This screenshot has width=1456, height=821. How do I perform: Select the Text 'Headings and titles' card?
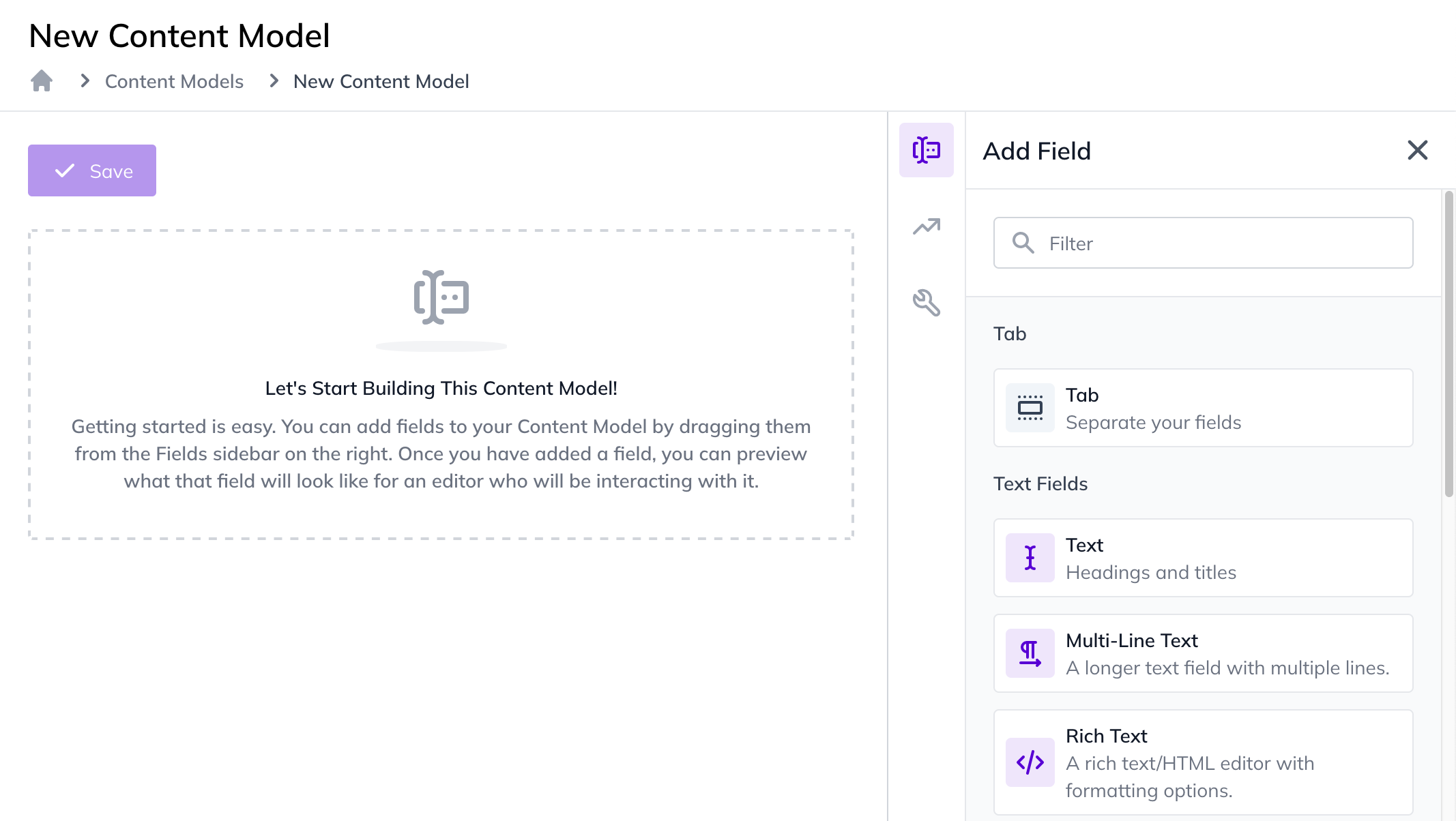click(x=1203, y=558)
